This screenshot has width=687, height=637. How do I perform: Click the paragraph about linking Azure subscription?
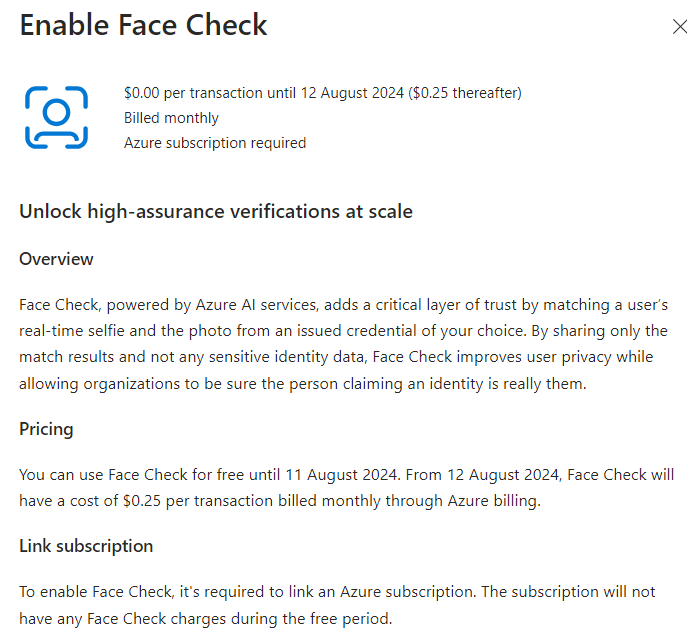[337, 605]
